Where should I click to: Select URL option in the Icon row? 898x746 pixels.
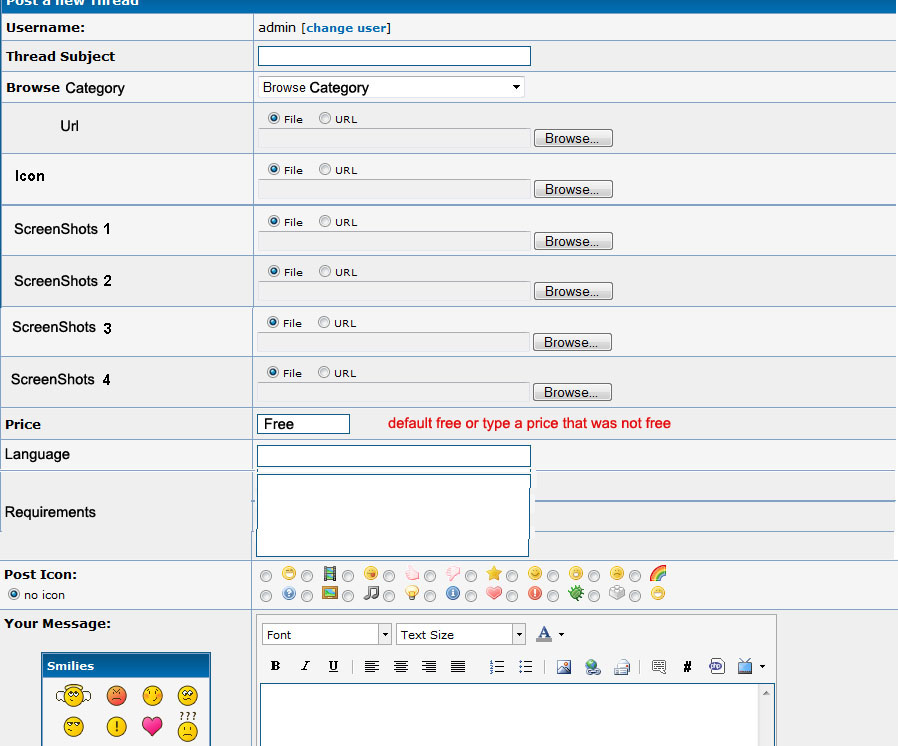click(x=325, y=170)
